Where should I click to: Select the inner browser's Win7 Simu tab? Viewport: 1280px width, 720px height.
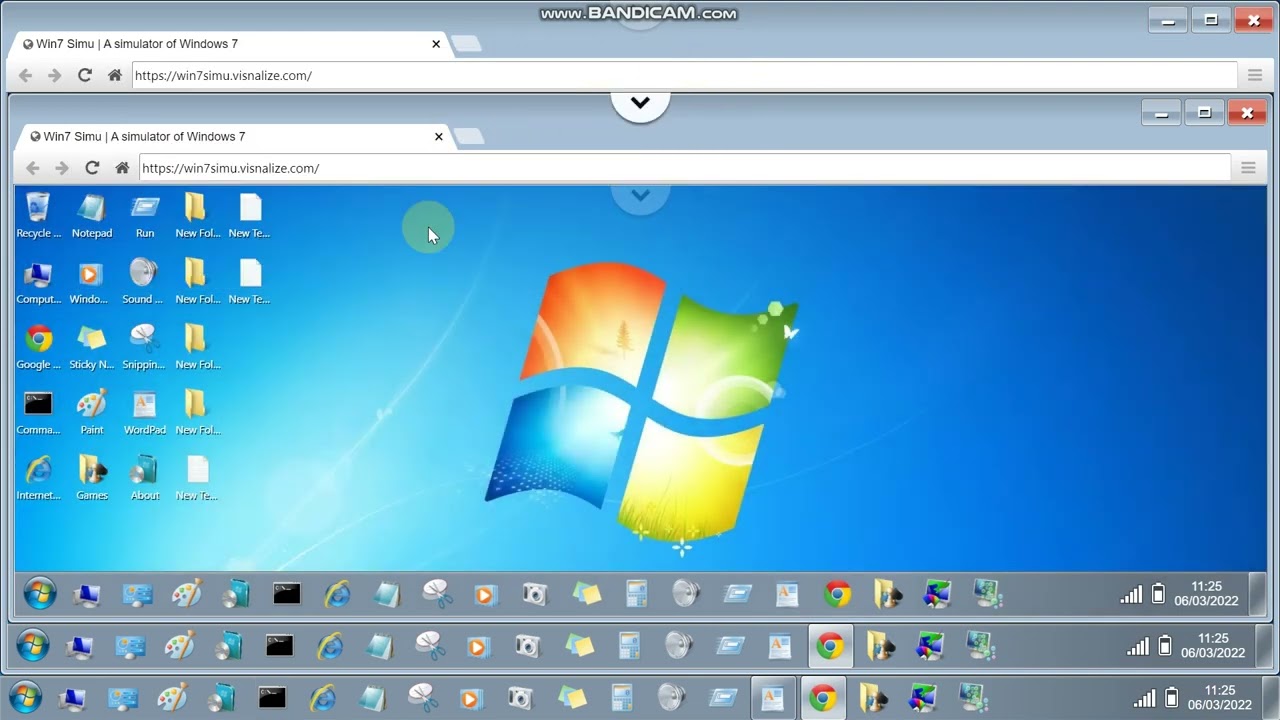[x=234, y=137]
